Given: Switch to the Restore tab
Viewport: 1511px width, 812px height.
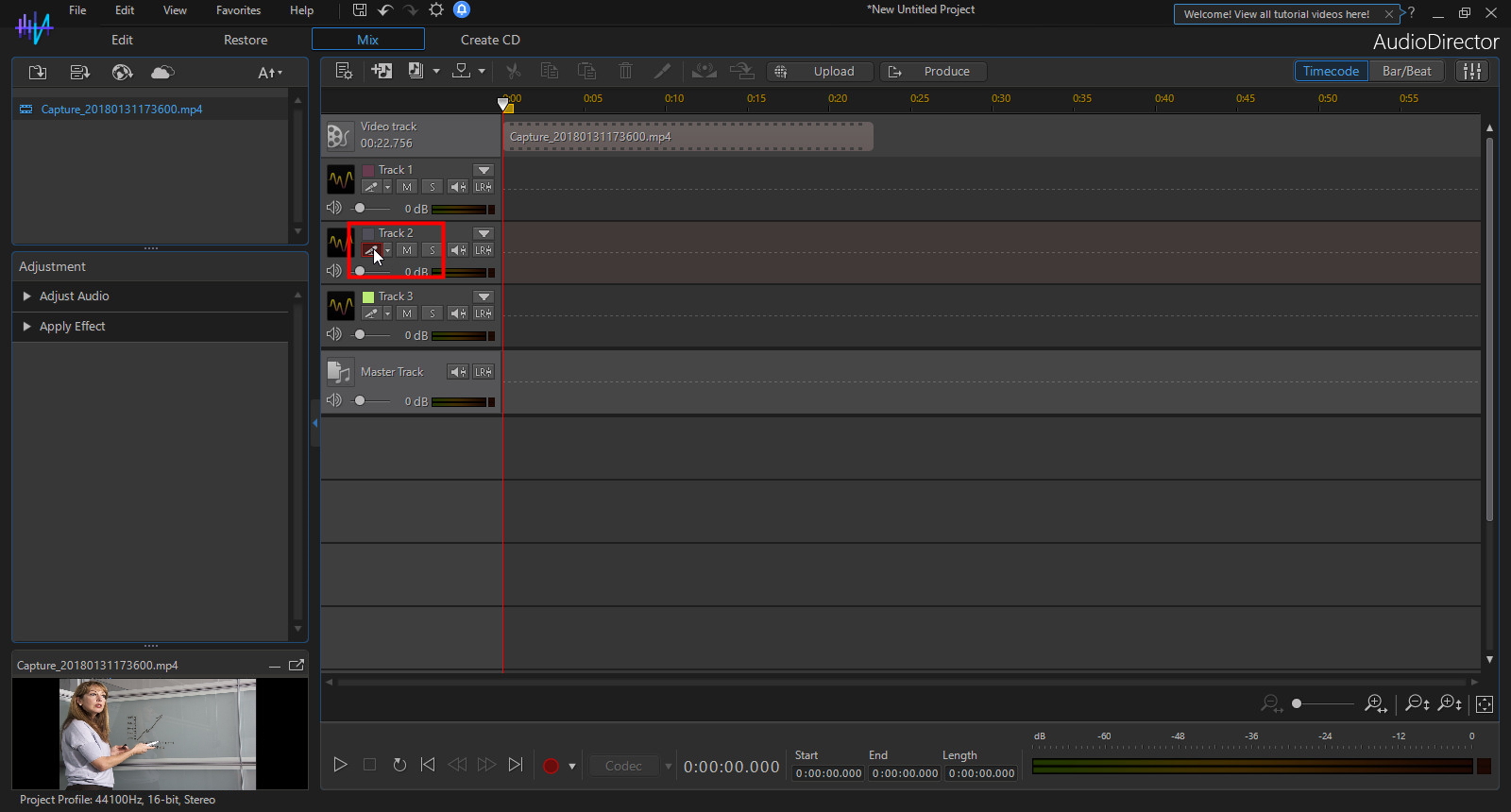Looking at the screenshot, I should 246,40.
